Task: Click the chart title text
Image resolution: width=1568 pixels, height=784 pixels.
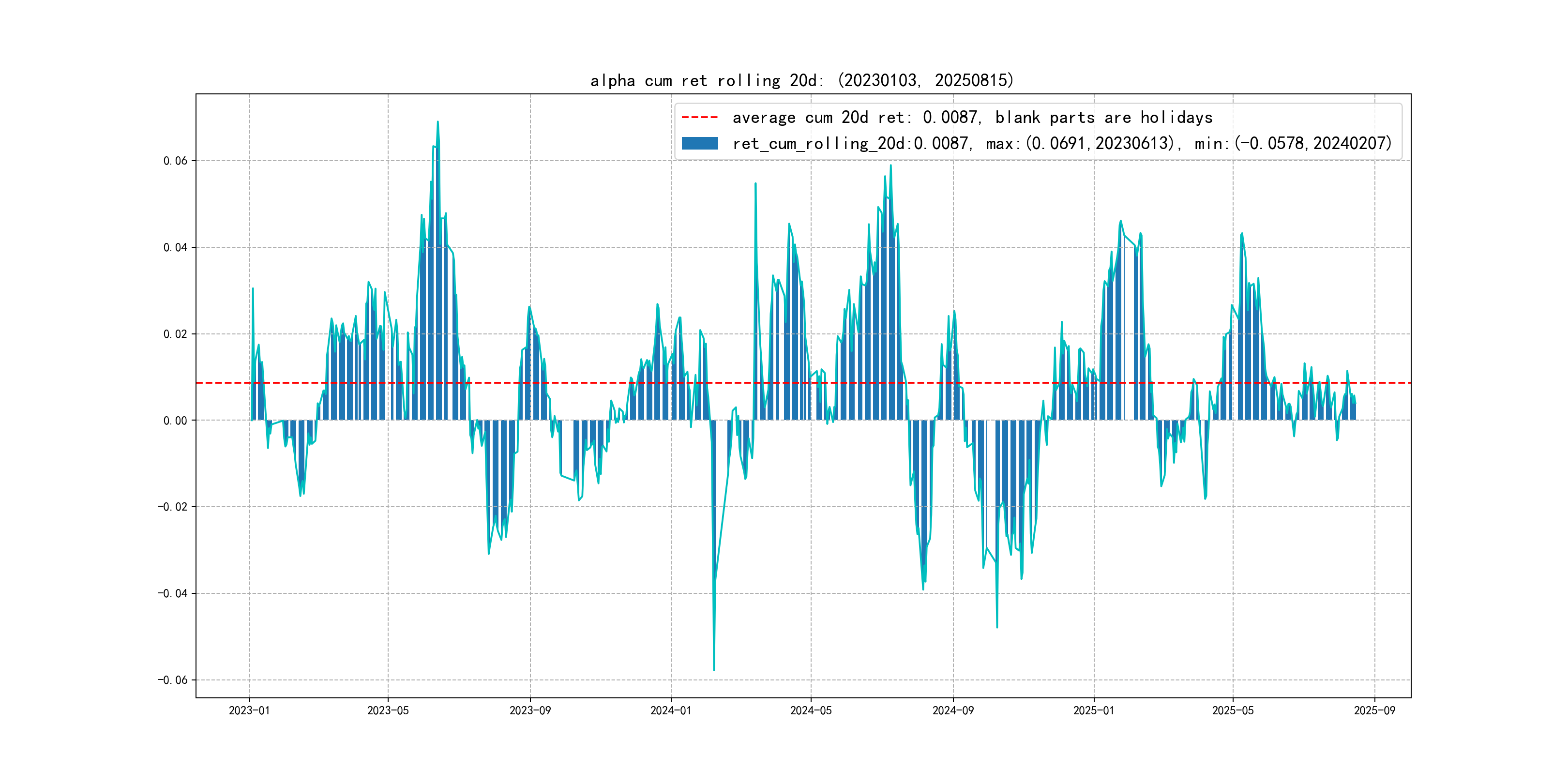Action: point(801,80)
